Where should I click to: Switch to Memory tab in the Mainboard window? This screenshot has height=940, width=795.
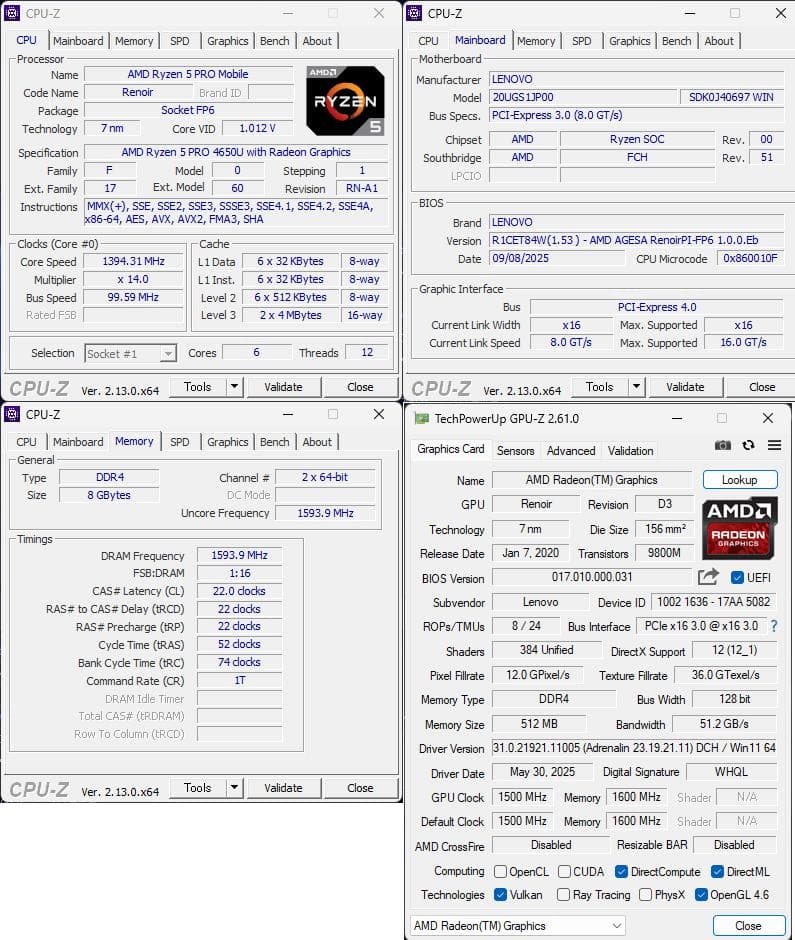[x=536, y=41]
